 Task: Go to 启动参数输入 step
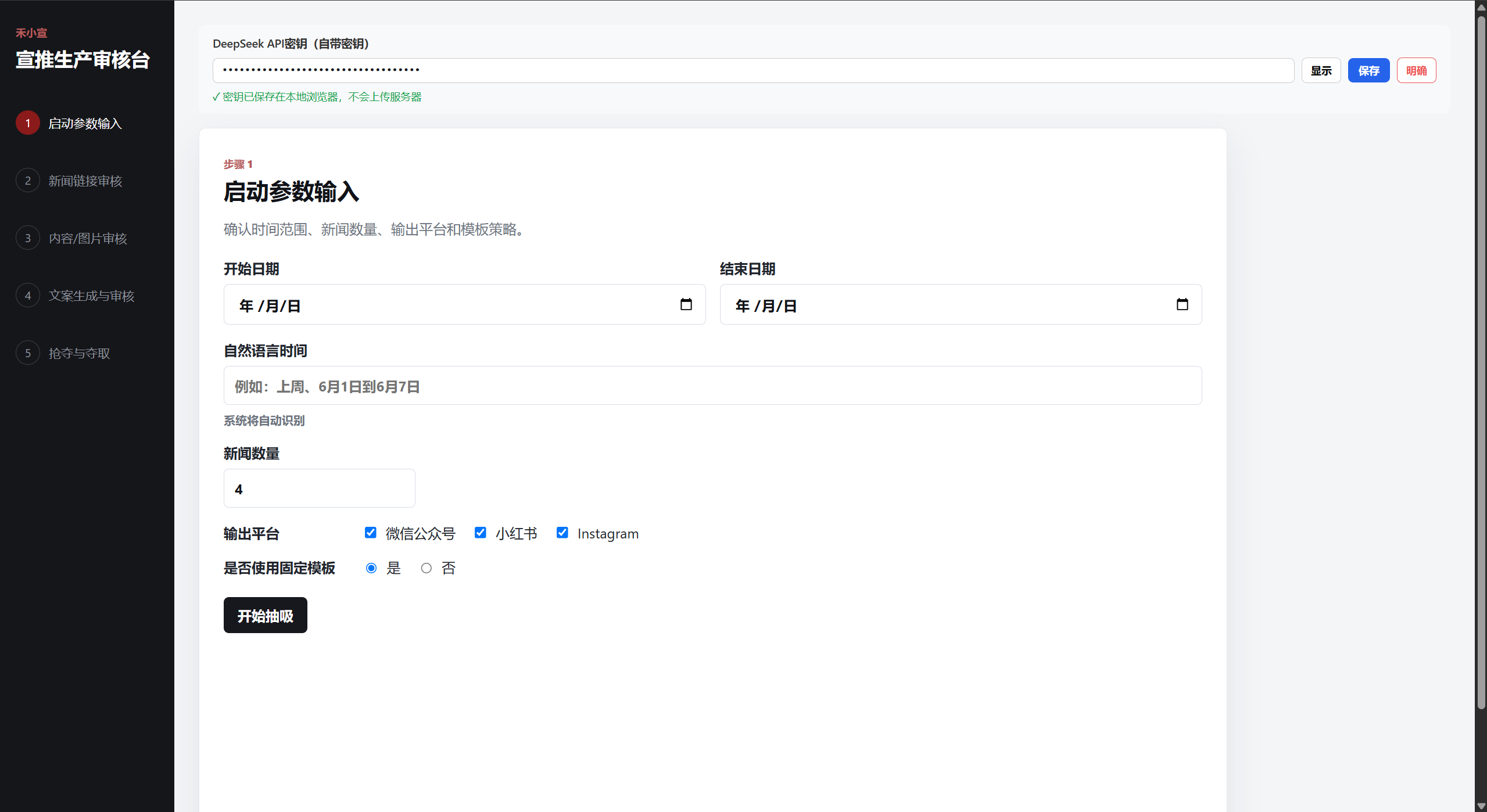[85, 123]
